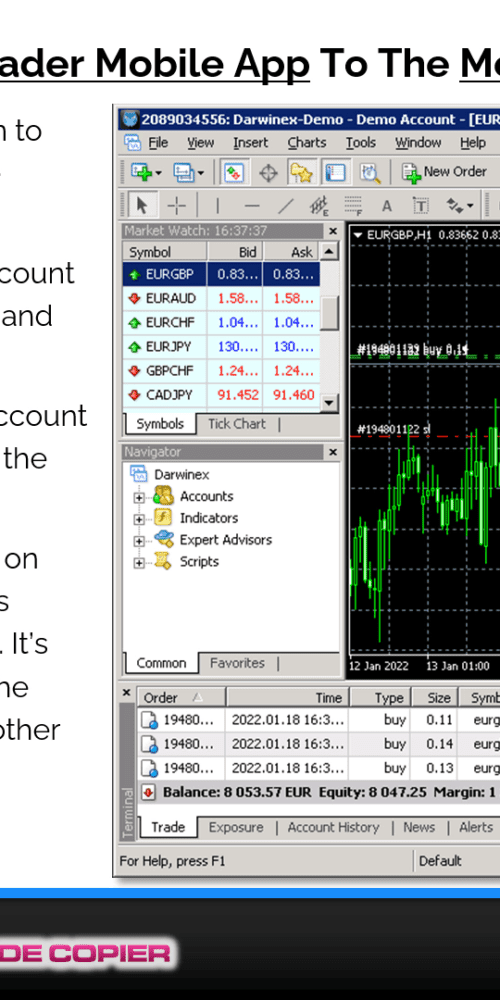Screen dimensions: 500x1000
Task: Click Market Watch scrollbar down arrow
Action: coord(329,402)
